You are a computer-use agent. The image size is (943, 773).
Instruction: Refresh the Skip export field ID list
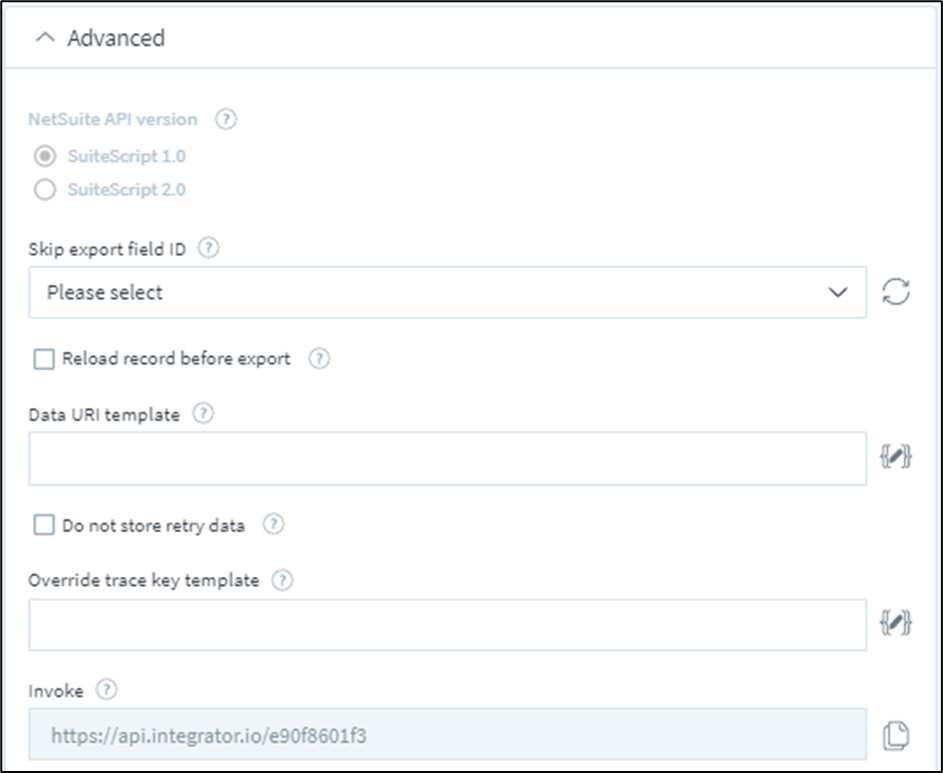click(x=896, y=292)
